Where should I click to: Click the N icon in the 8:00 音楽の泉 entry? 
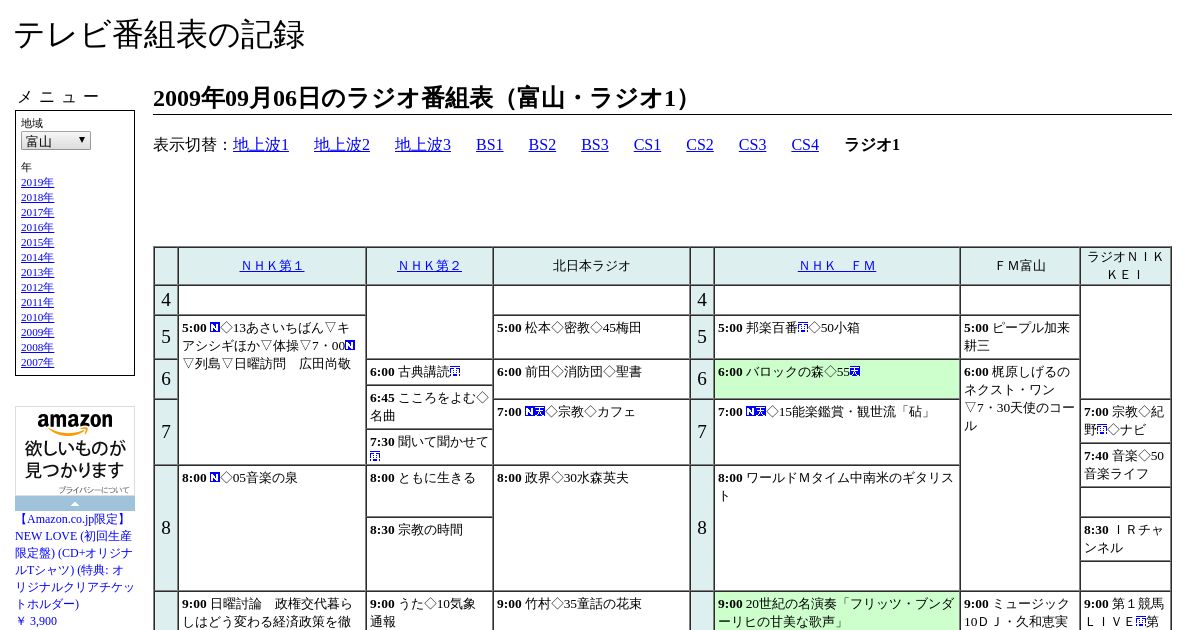(215, 478)
